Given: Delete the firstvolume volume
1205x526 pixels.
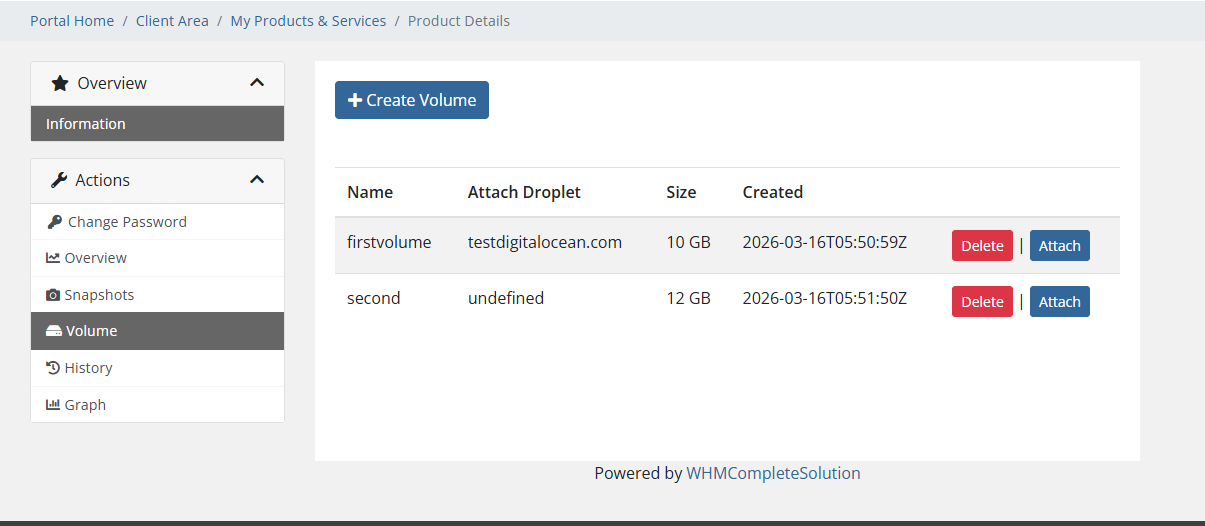Looking at the screenshot, I should pos(981,246).
